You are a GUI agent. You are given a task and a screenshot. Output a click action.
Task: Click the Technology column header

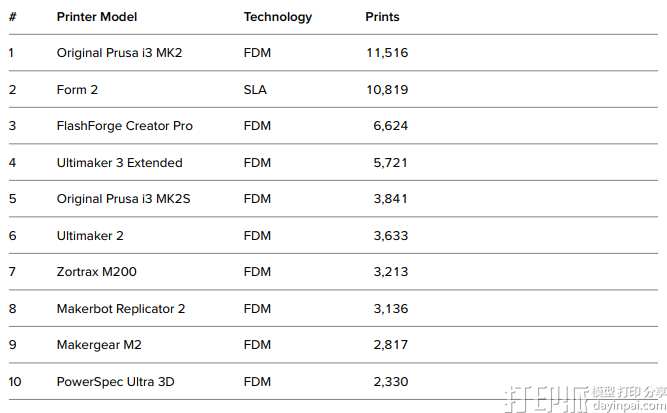pyautogui.click(x=278, y=17)
